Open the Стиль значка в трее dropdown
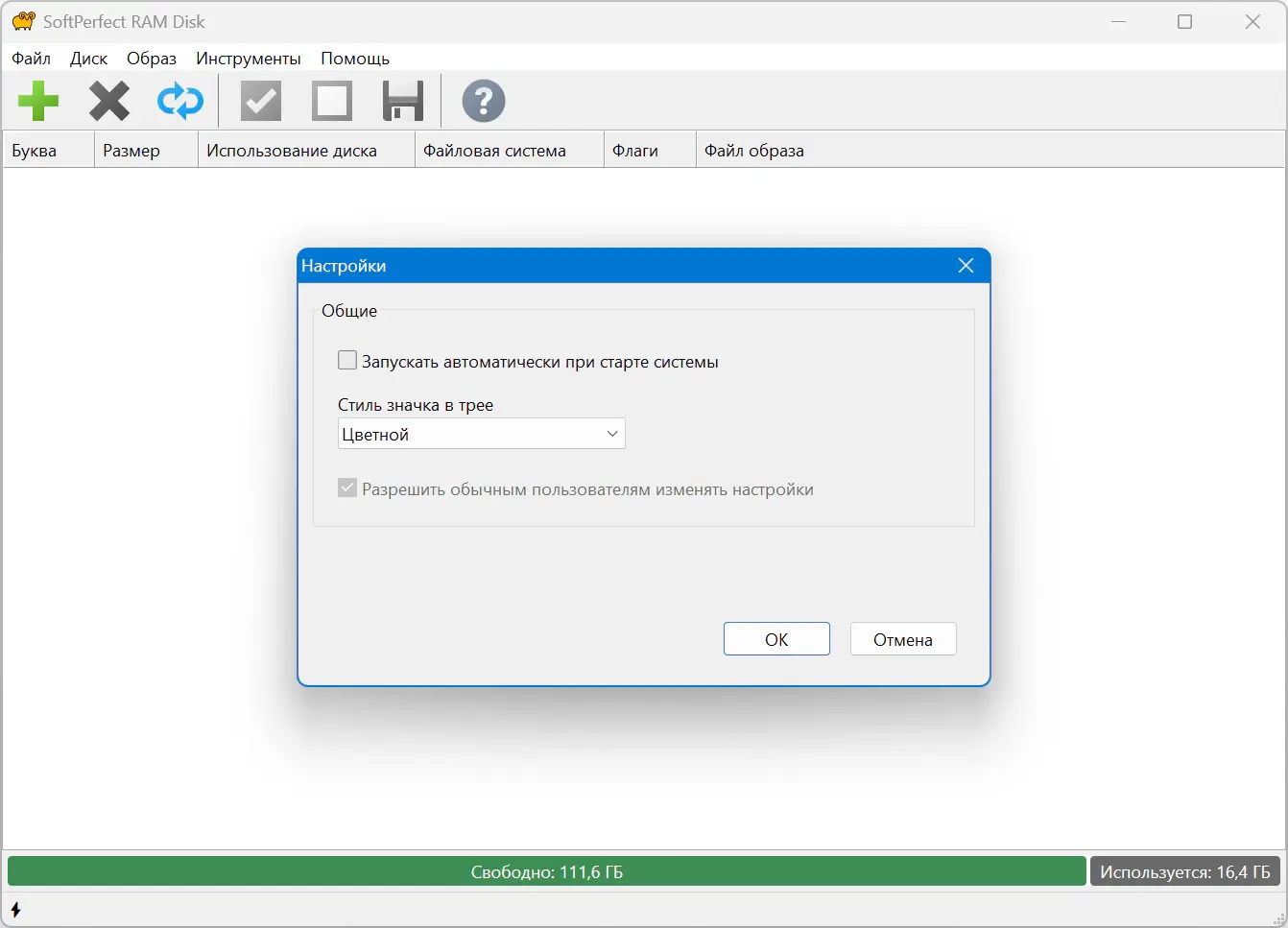The image size is (1288, 928). [482, 434]
